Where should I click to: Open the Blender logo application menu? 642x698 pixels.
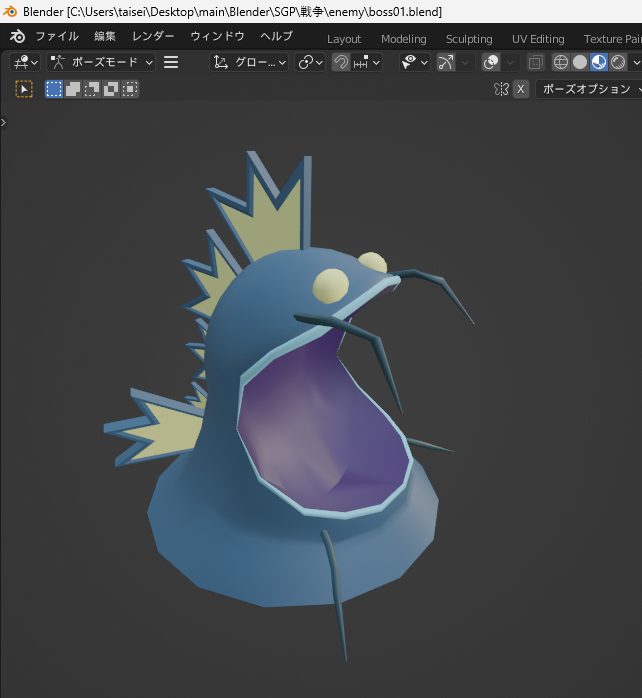click(17, 36)
